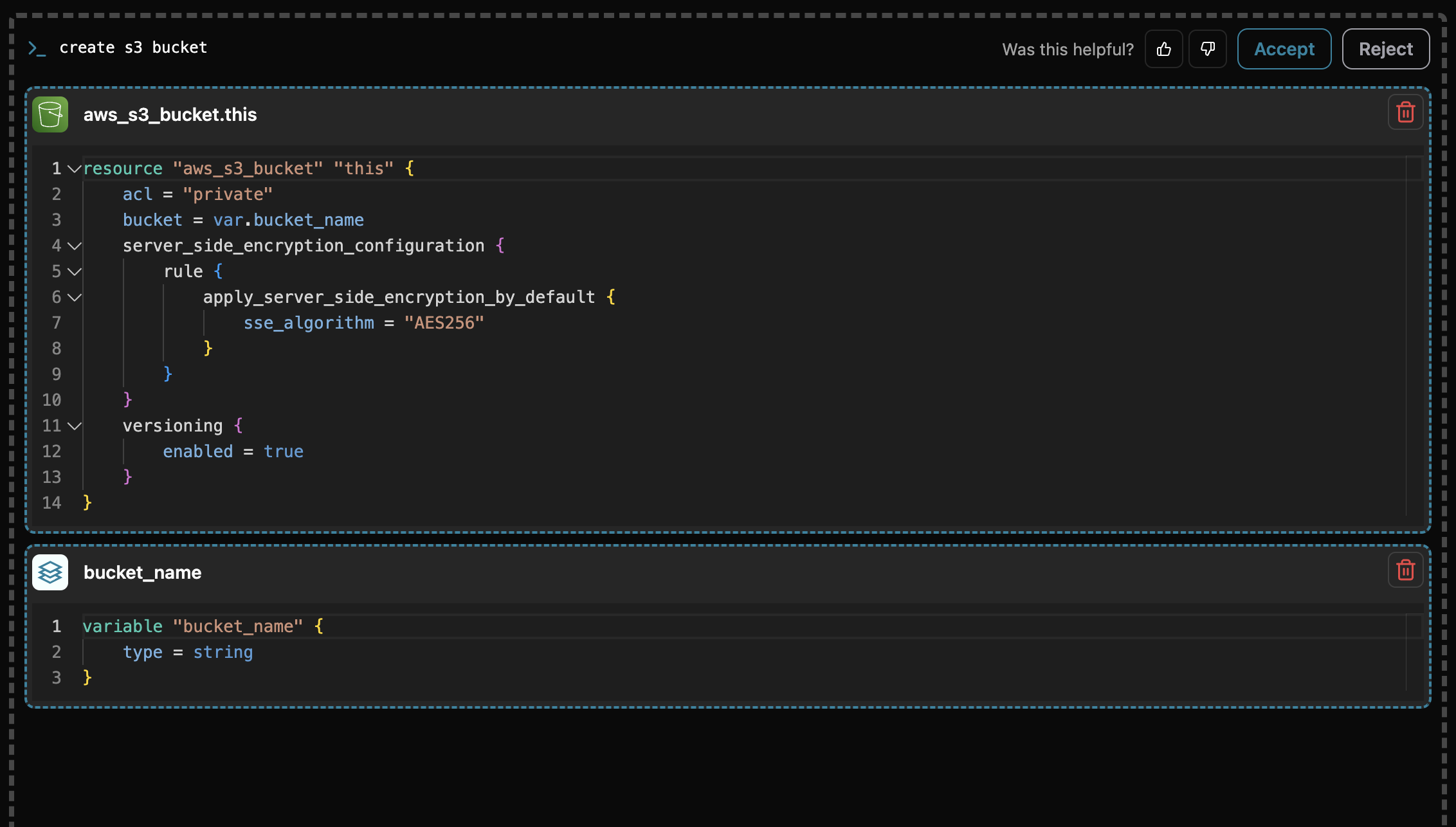Click line number 3 in the variable editor
Screen dimensions: 1456x827
[57, 678]
